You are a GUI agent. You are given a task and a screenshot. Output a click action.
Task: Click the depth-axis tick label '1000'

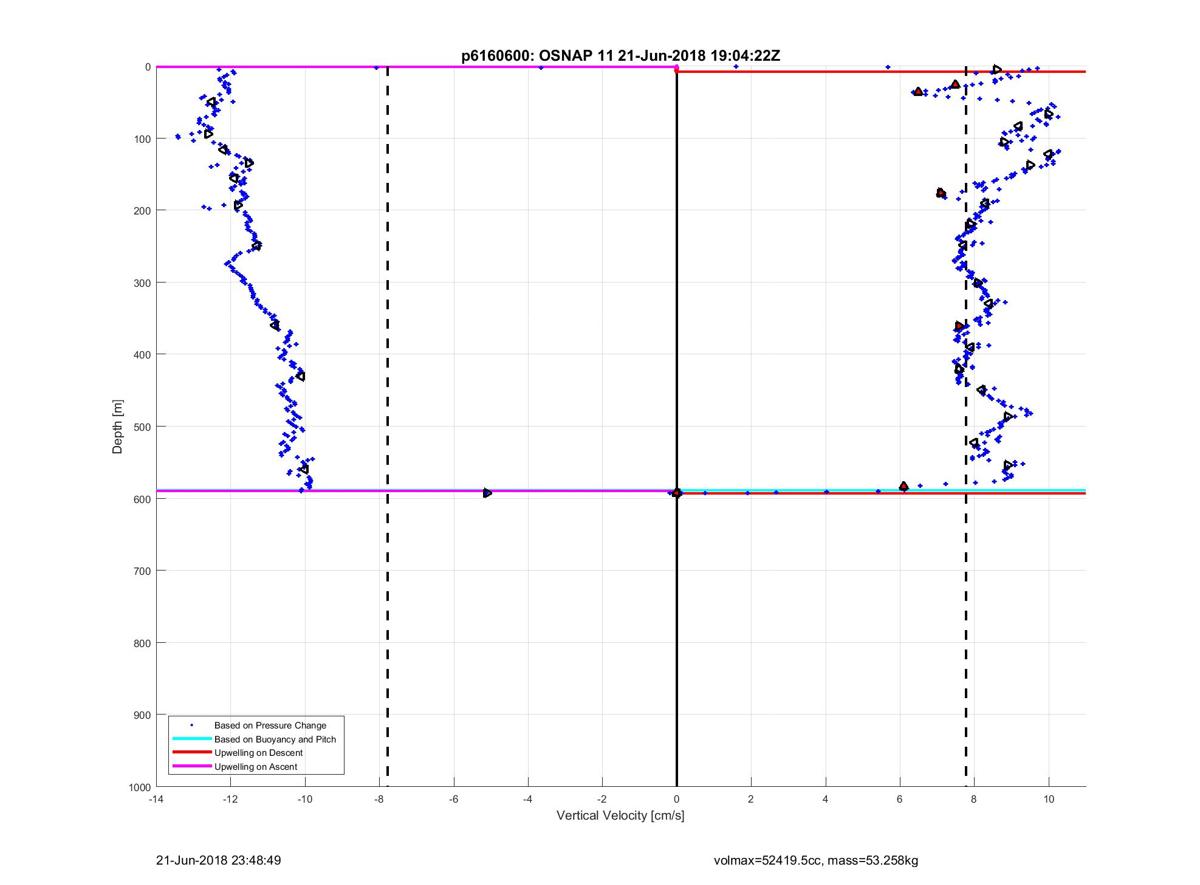pos(138,787)
